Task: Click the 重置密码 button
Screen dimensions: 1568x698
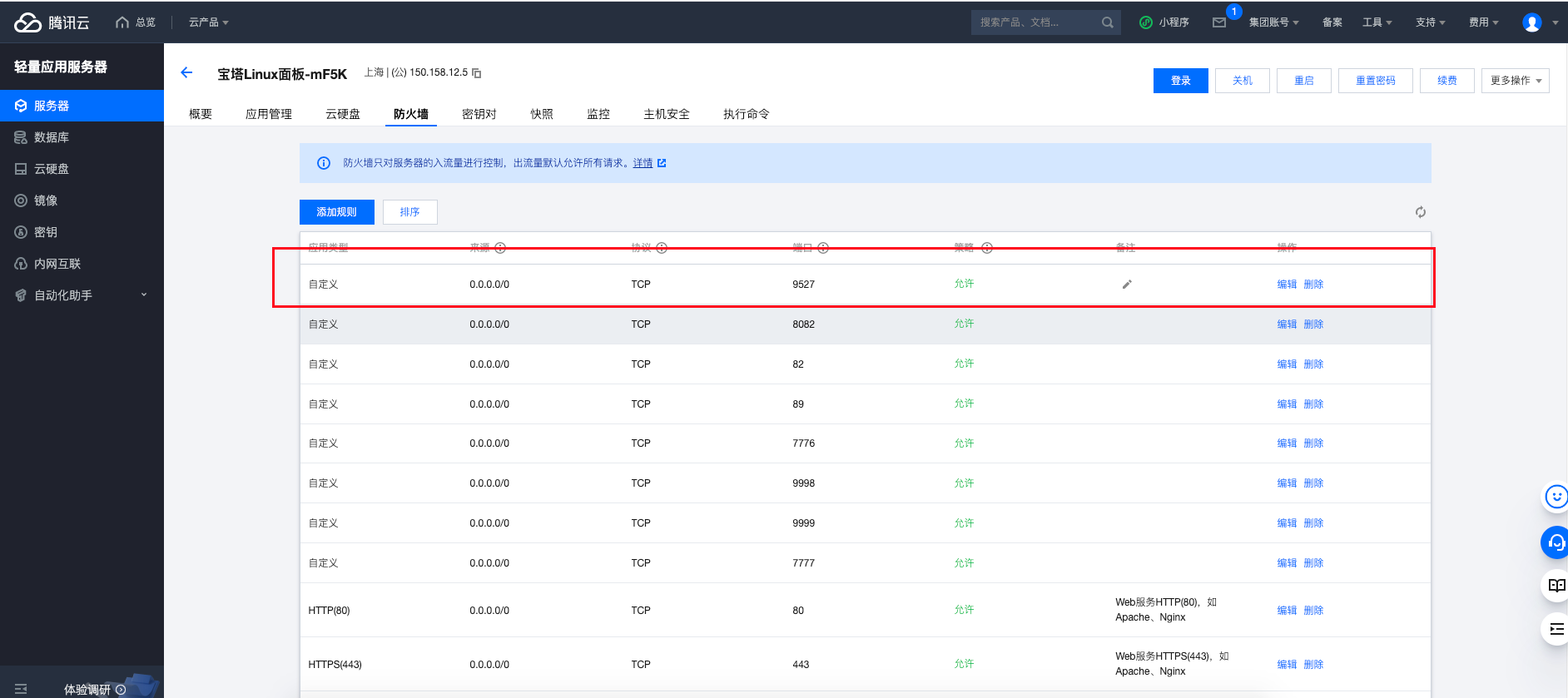Action: coord(1376,81)
